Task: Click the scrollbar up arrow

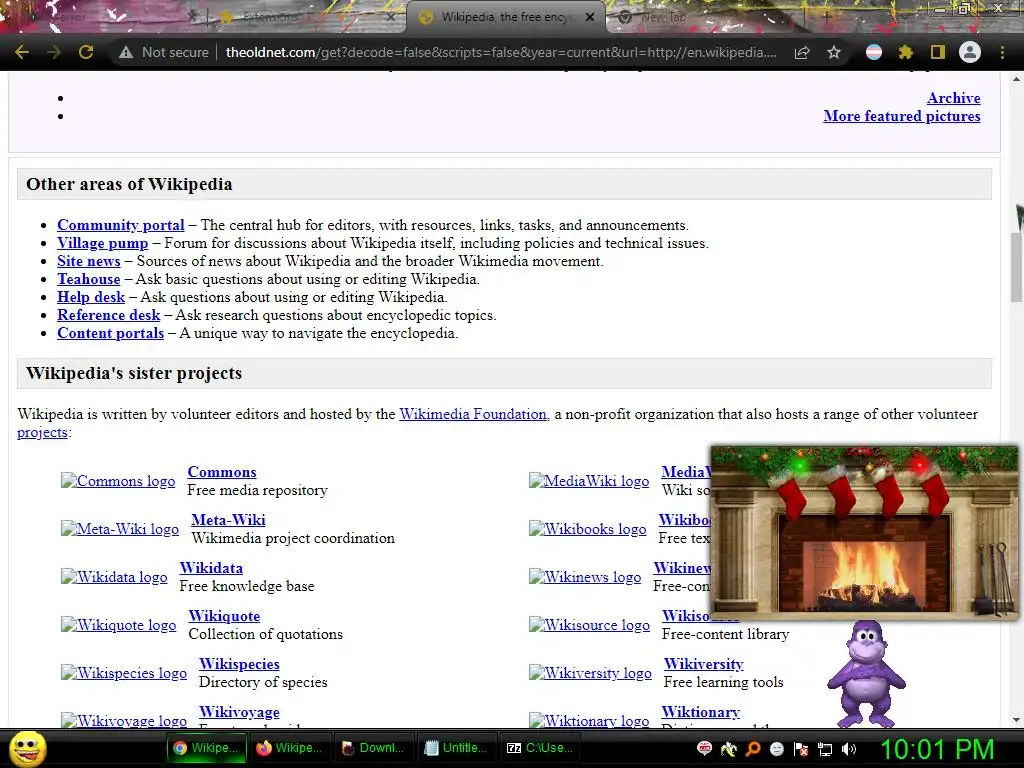Action: click(x=1016, y=79)
